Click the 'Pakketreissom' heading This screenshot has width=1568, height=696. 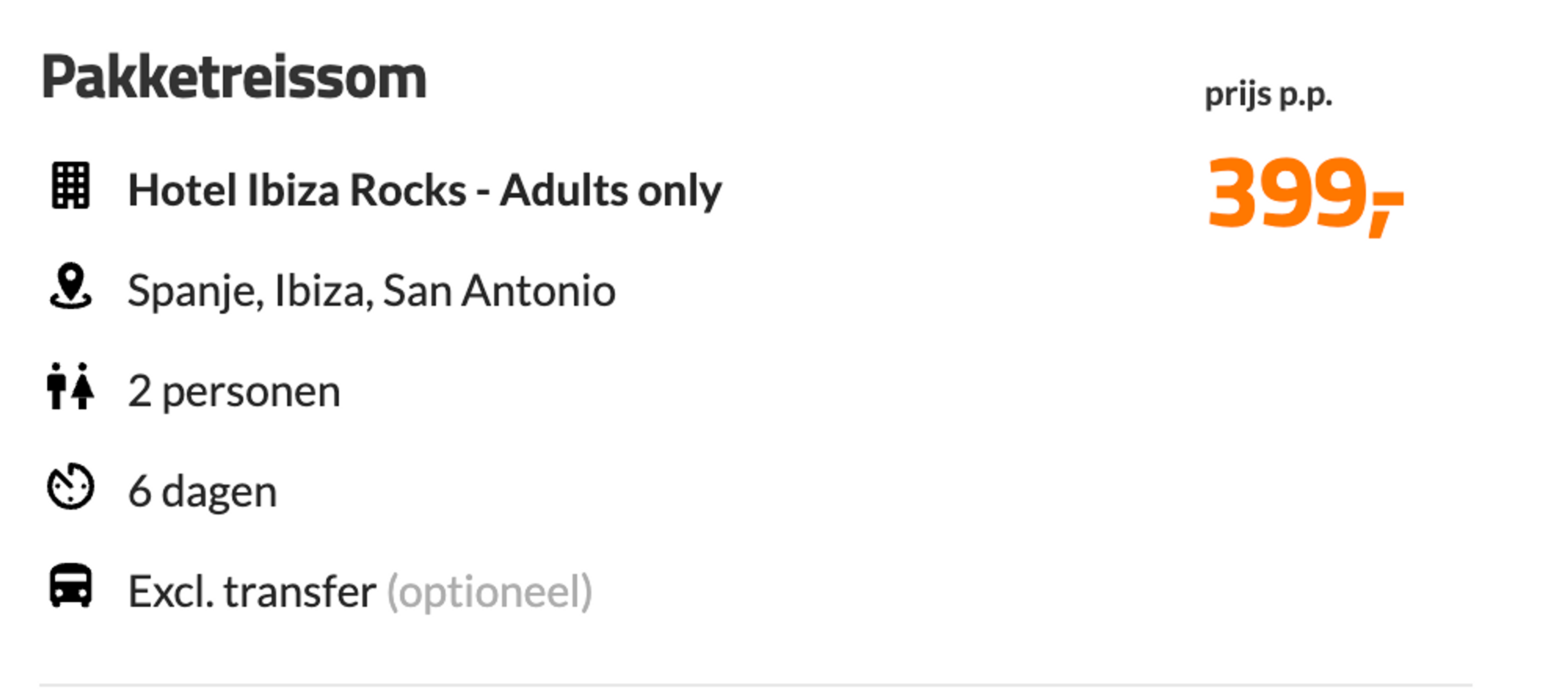(x=234, y=77)
